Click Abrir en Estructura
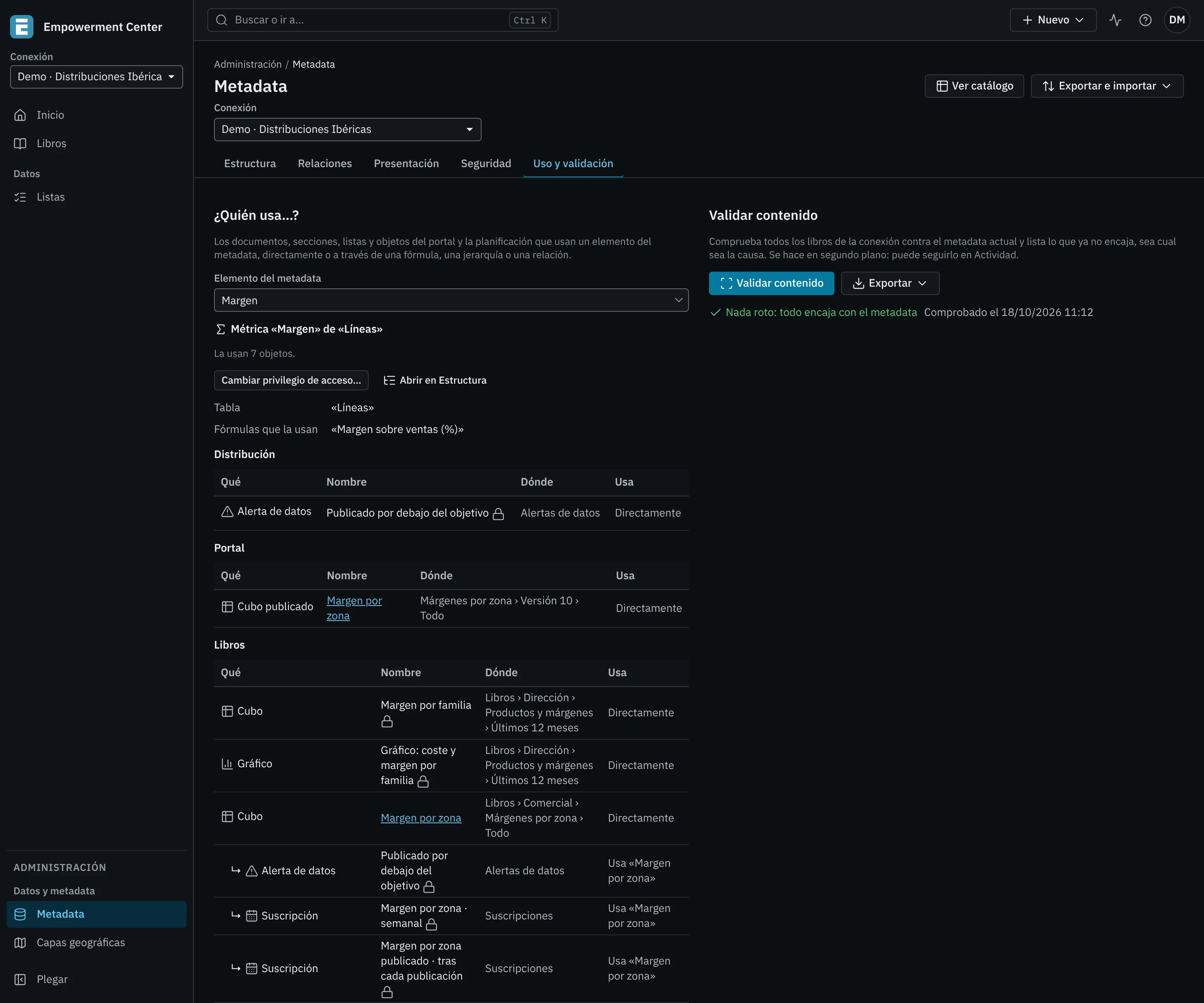 (435, 380)
